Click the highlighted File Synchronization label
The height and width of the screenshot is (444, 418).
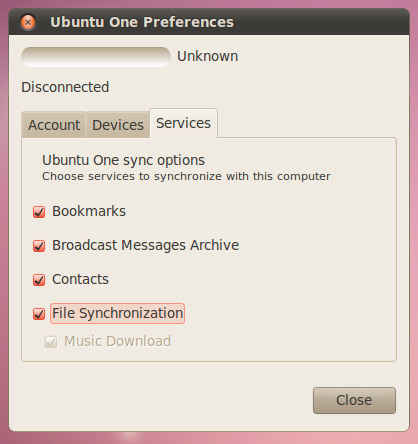(117, 313)
